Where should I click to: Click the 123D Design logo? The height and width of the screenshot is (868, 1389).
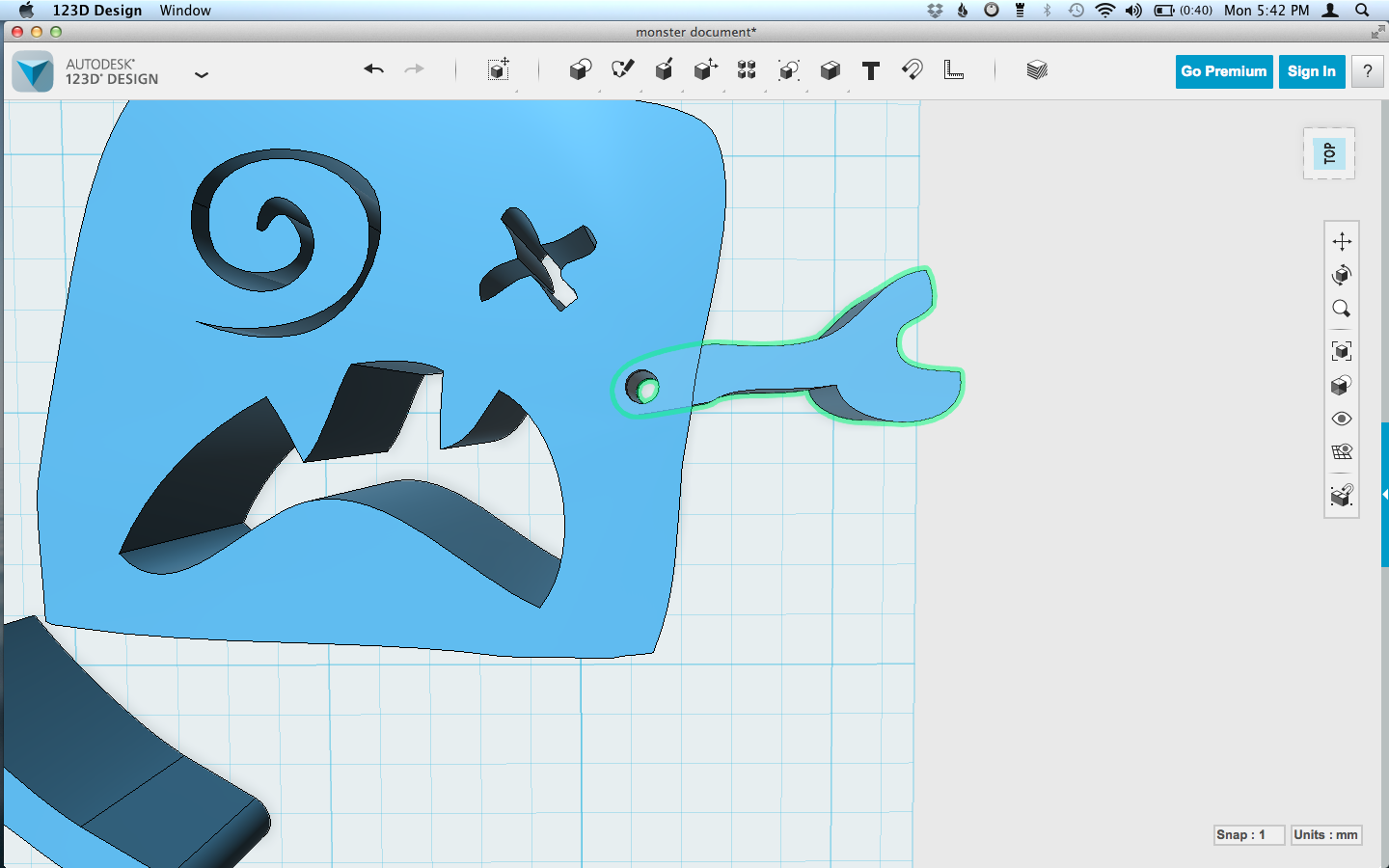point(34,72)
